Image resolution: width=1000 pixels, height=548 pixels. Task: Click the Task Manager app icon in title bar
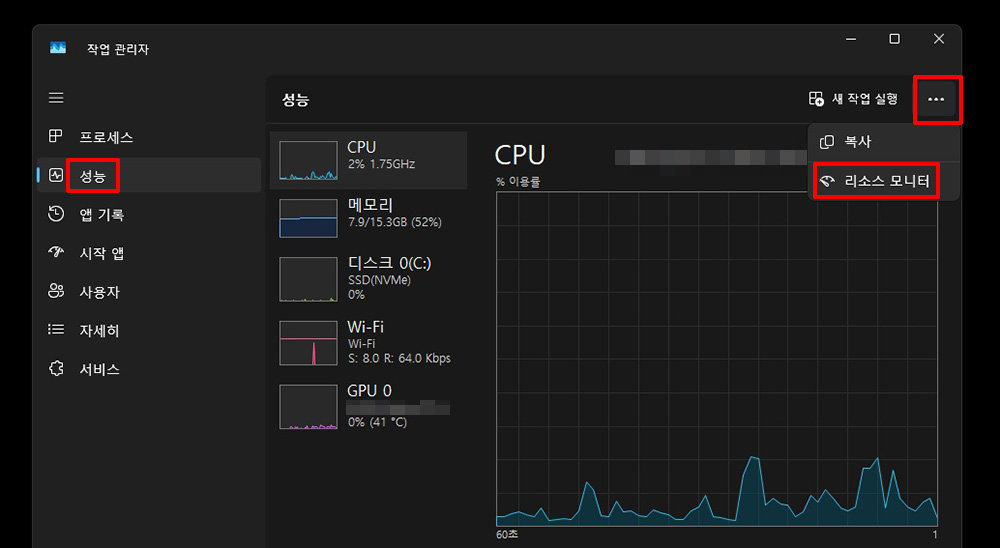(58, 48)
